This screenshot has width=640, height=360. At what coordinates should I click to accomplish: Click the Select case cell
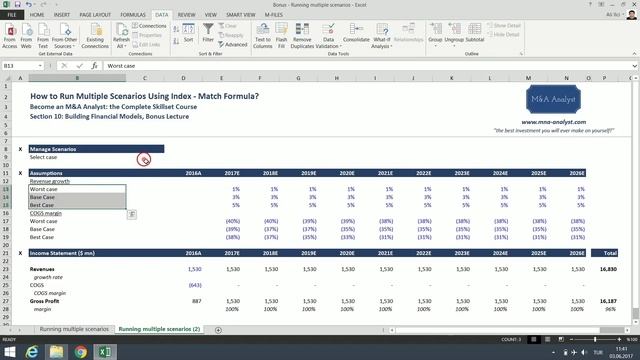click(x=43, y=157)
